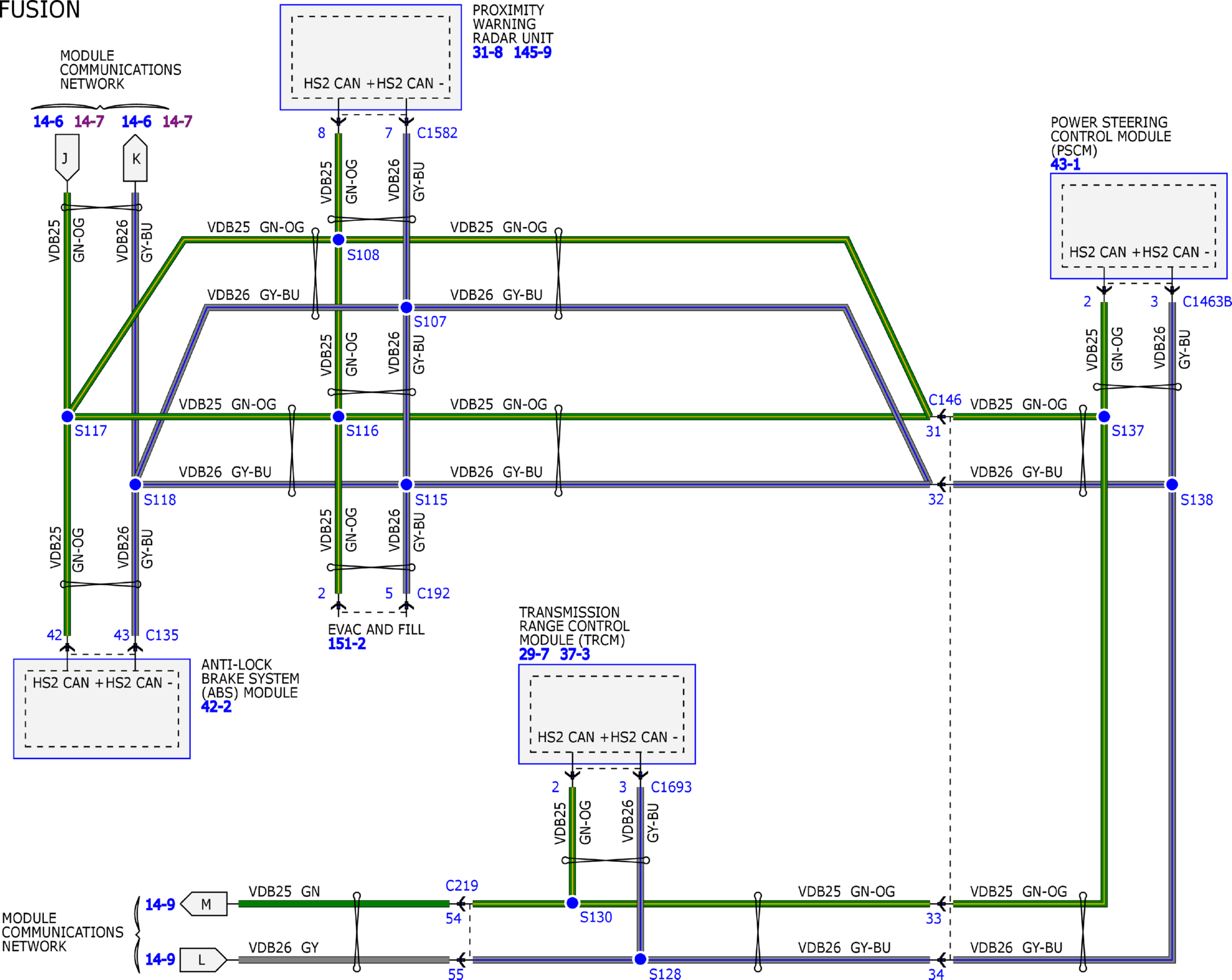1232x980 pixels.
Task: Pick the splice dot at S118
Action: pyautogui.click(x=135, y=484)
